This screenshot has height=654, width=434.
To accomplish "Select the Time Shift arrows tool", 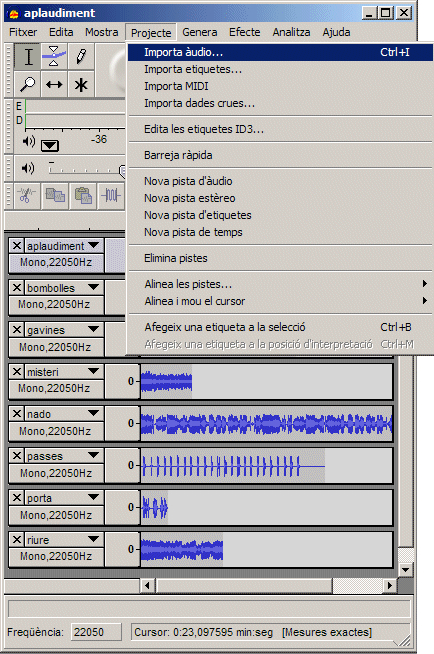I will click(54, 84).
